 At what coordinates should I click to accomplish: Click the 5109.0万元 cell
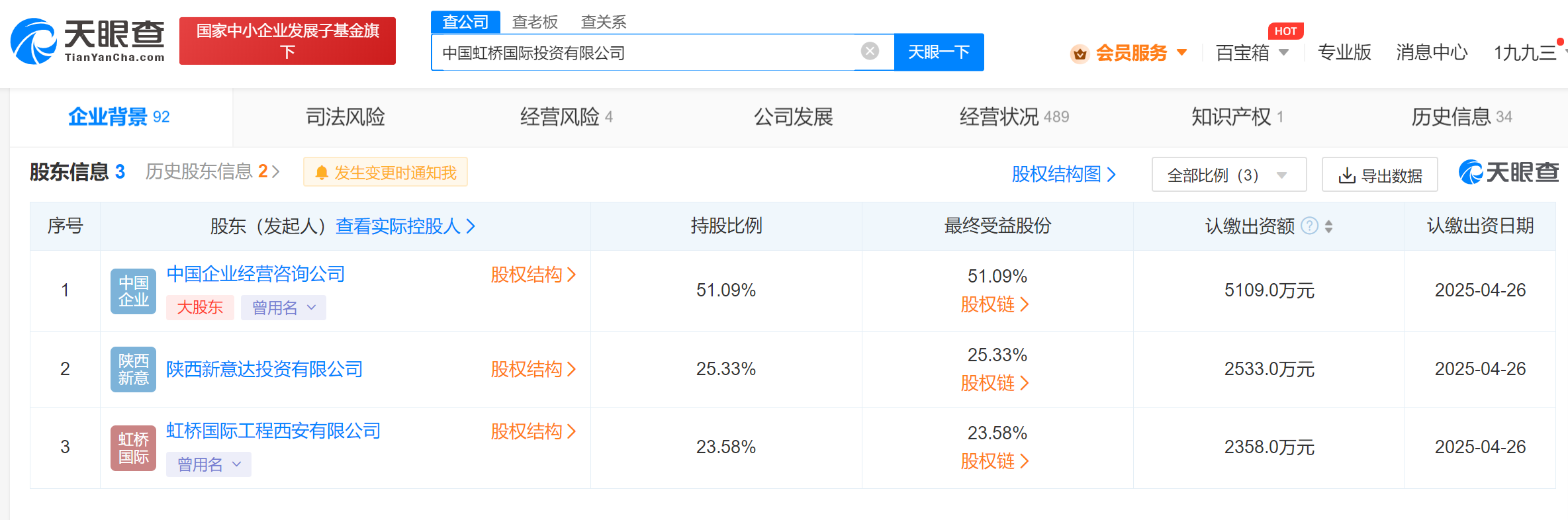click(x=1269, y=290)
